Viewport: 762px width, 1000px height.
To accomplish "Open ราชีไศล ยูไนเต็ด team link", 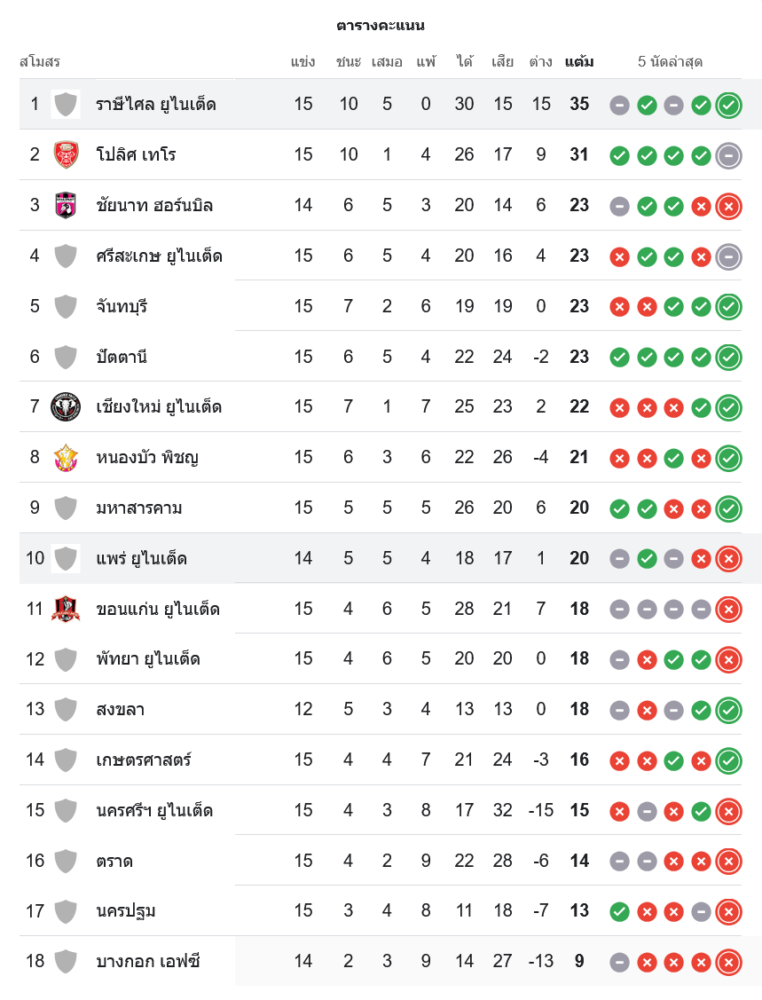I will pyautogui.click(x=156, y=104).
